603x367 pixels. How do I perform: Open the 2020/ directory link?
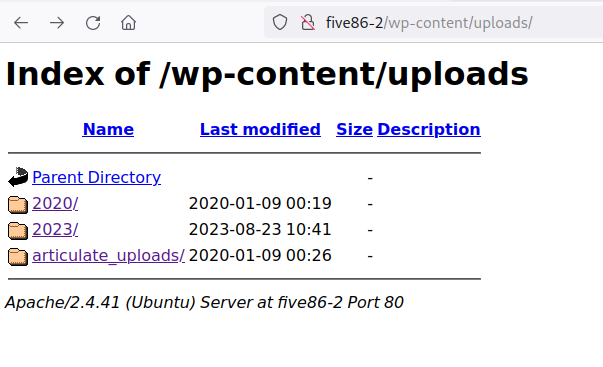point(55,204)
